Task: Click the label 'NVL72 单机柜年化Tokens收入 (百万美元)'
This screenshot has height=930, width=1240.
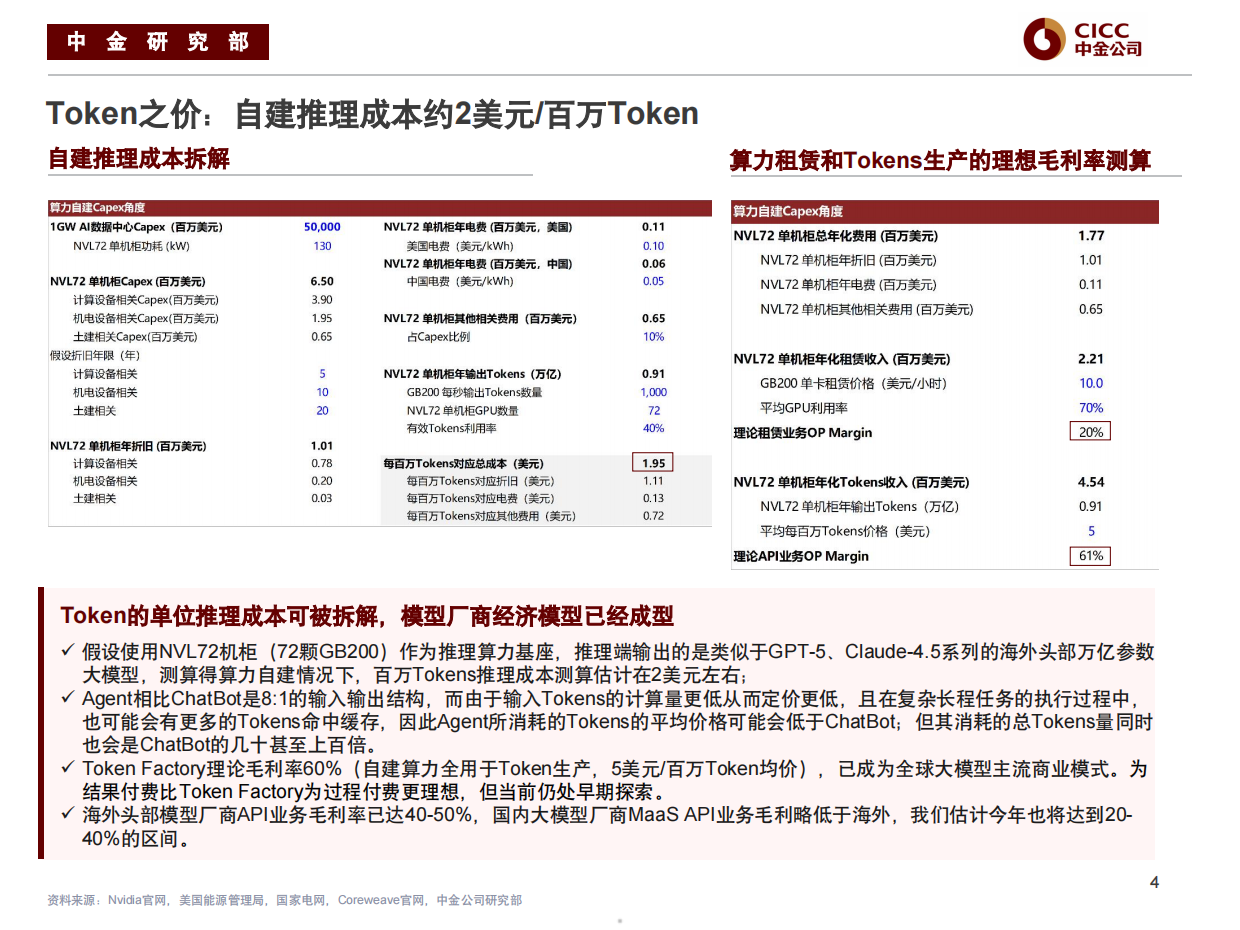Action: 851,482
